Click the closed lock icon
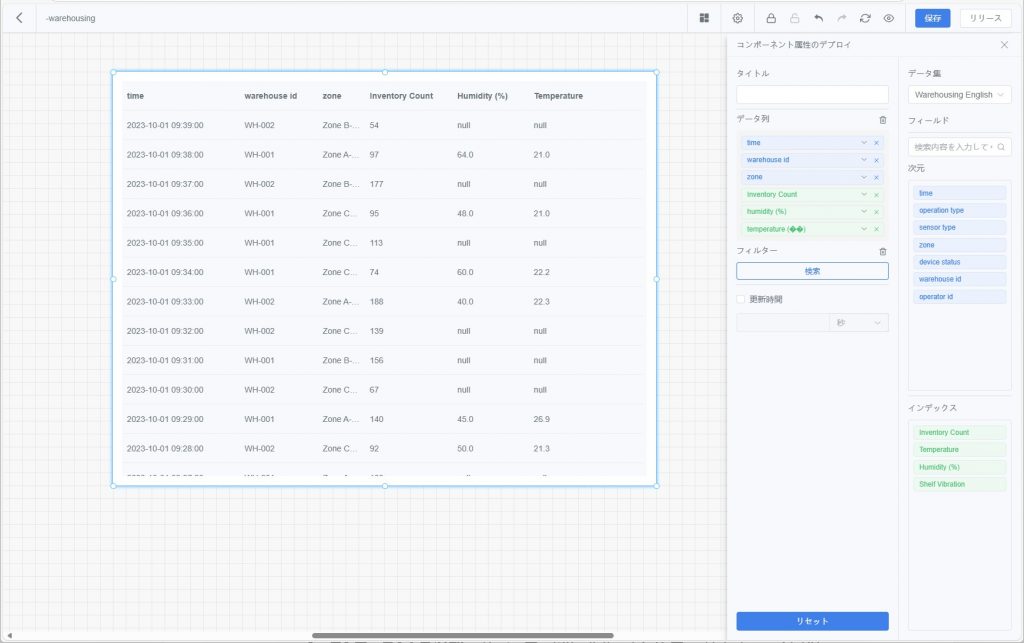This screenshot has height=643, width=1024. tap(771, 18)
